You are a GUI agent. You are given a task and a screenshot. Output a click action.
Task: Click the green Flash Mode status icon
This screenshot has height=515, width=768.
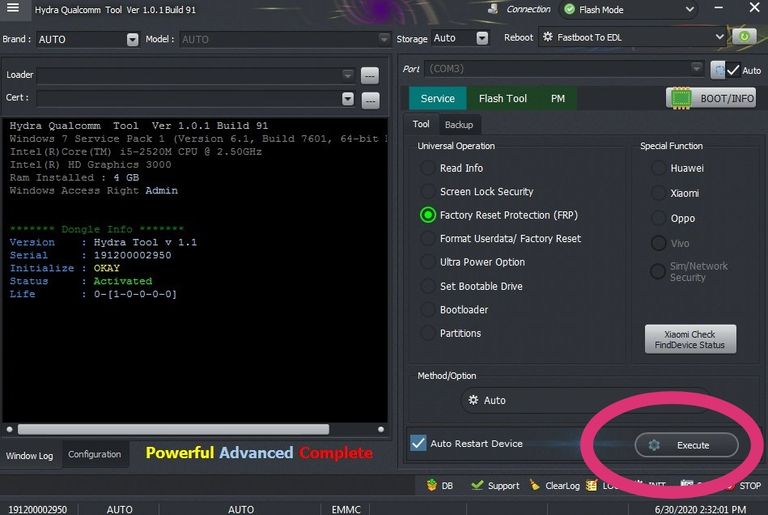pyautogui.click(x=570, y=9)
